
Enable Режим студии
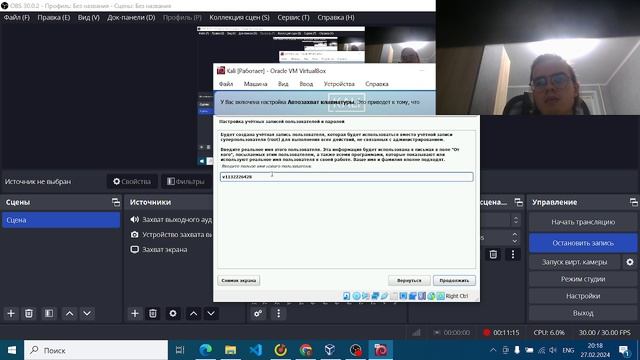[583, 279]
